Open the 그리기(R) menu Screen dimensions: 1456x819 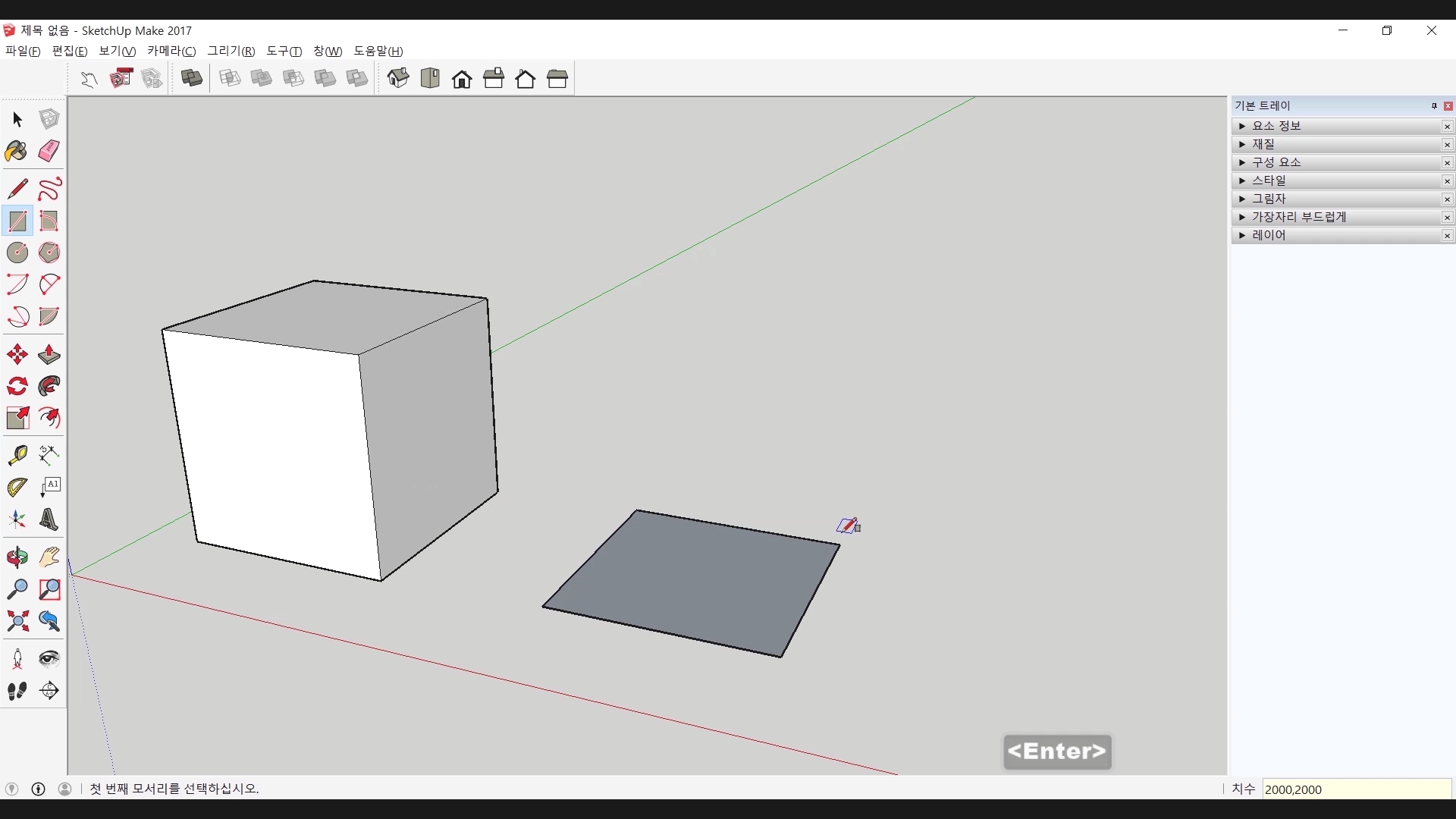(x=231, y=51)
